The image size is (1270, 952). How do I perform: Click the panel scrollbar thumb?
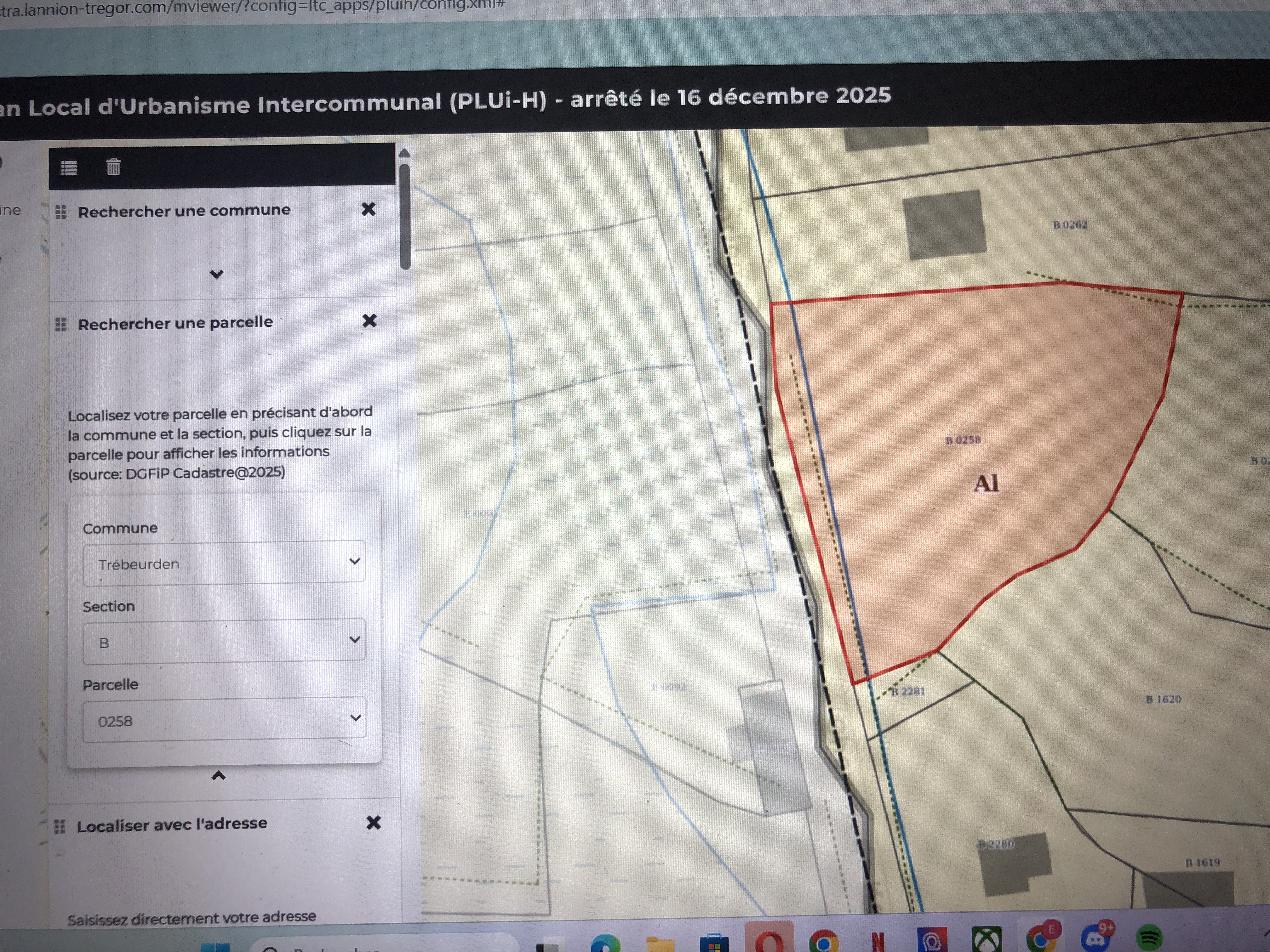[x=405, y=217]
